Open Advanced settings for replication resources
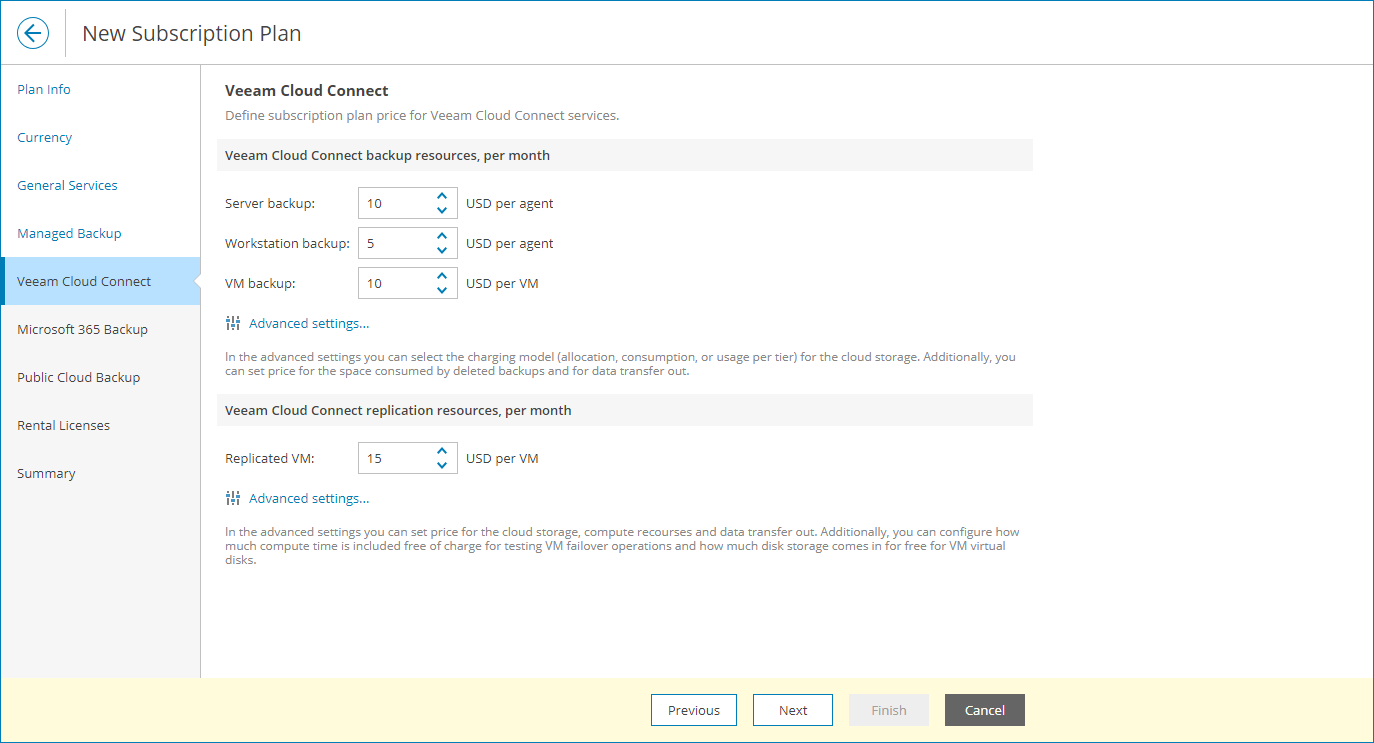This screenshot has width=1374, height=743. point(308,497)
